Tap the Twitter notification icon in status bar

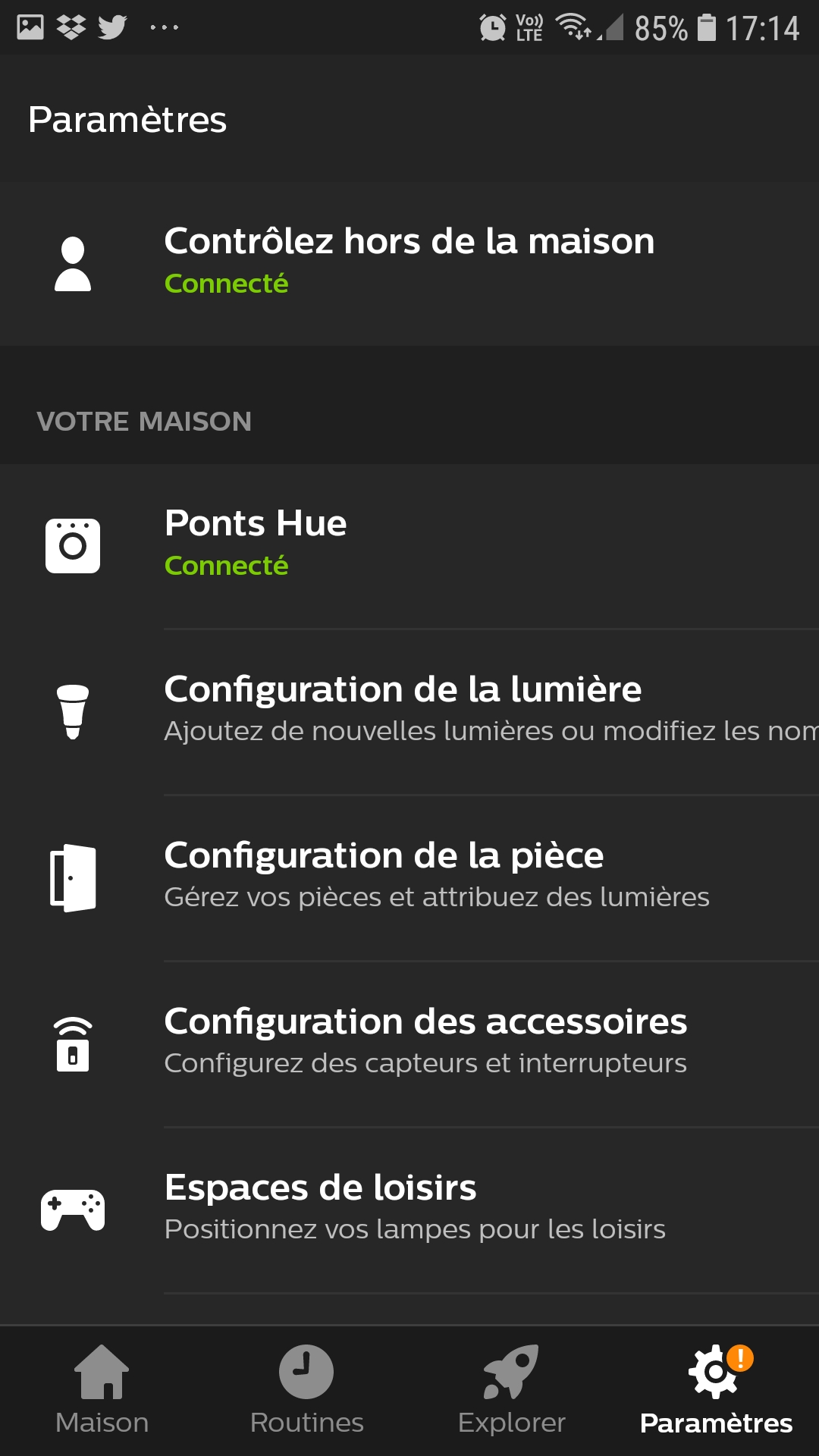click(112, 28)
